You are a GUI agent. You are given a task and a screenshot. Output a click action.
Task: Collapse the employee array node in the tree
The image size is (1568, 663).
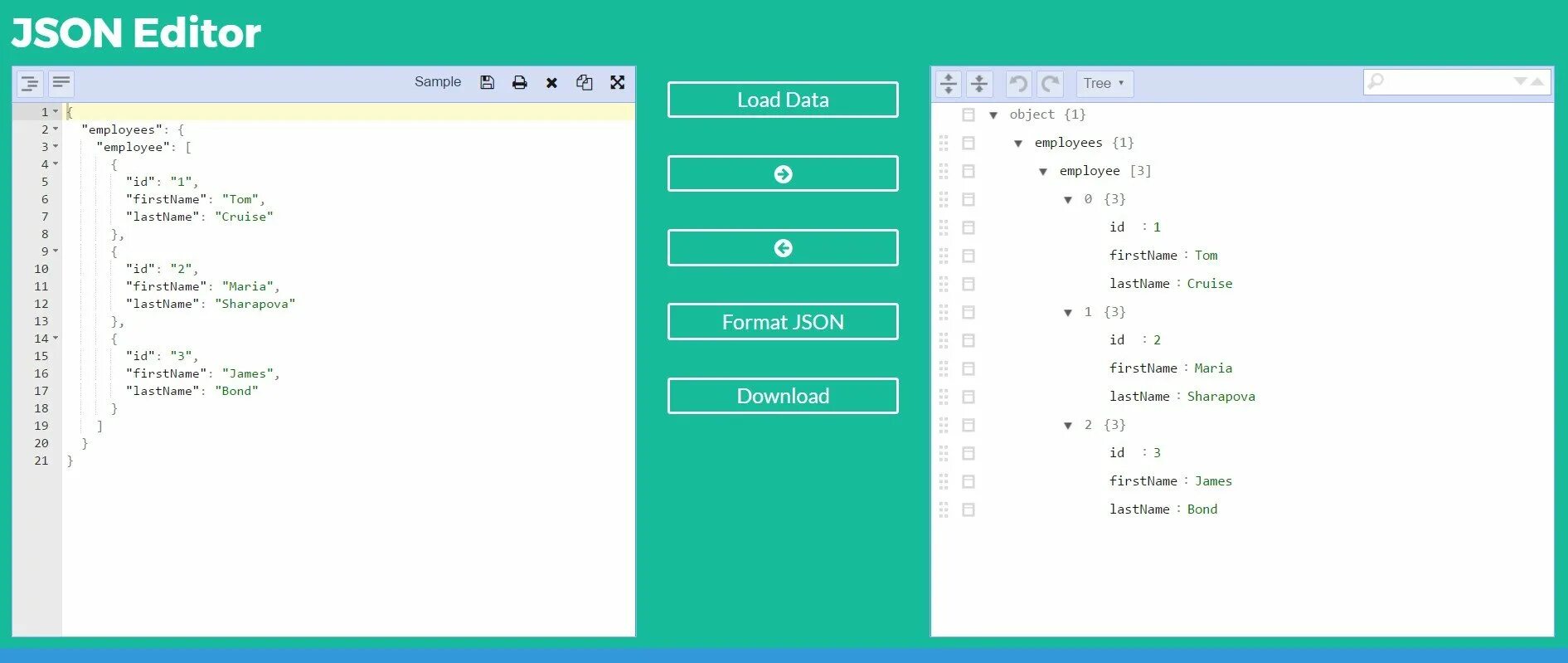pos(1043,172)
